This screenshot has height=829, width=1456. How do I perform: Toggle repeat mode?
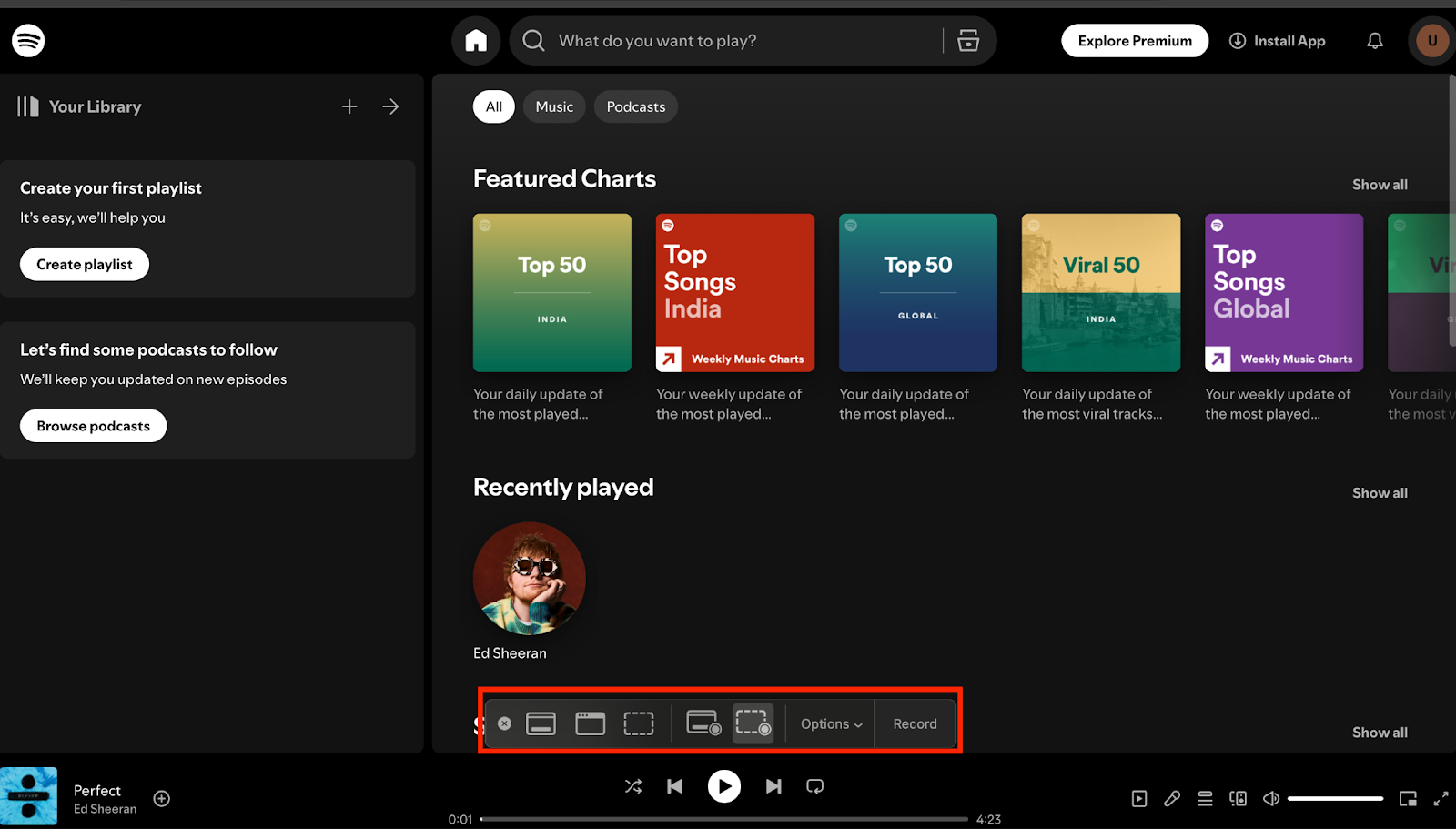[x=815, y=786]
